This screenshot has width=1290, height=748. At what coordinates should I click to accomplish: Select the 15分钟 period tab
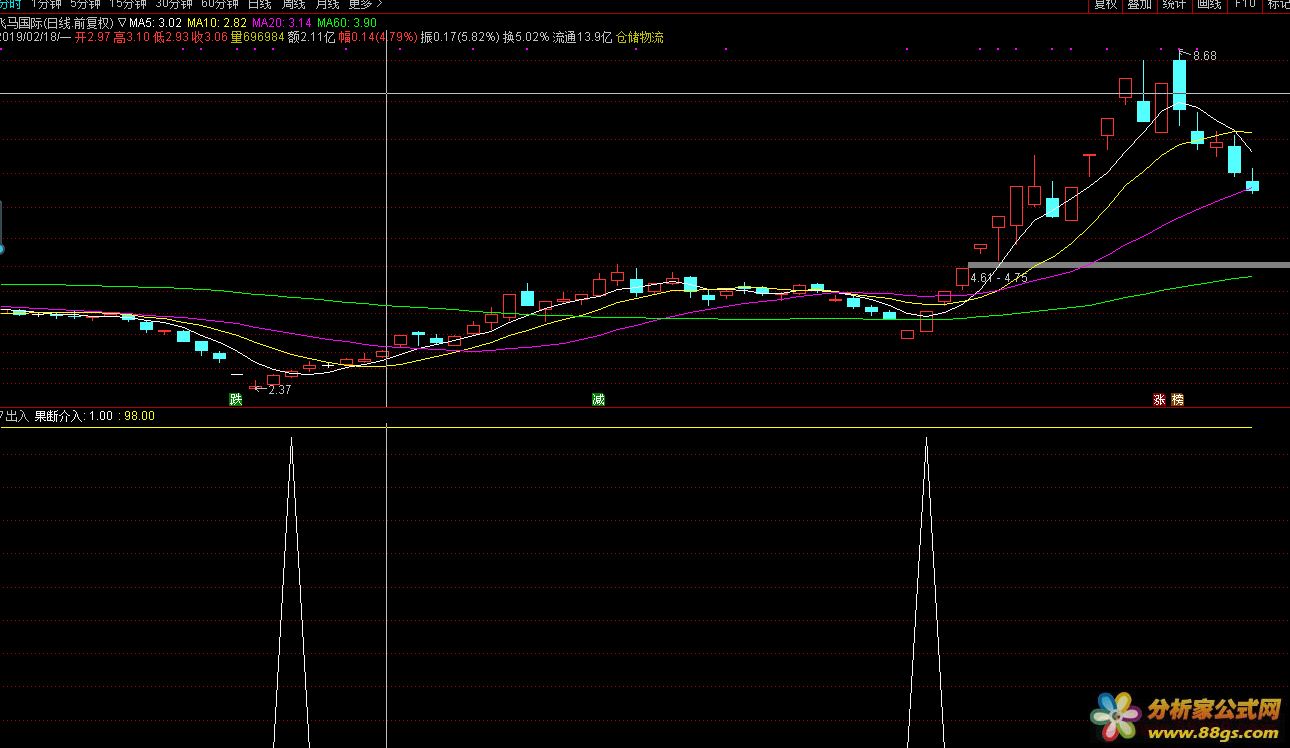(x=128, y=4)
